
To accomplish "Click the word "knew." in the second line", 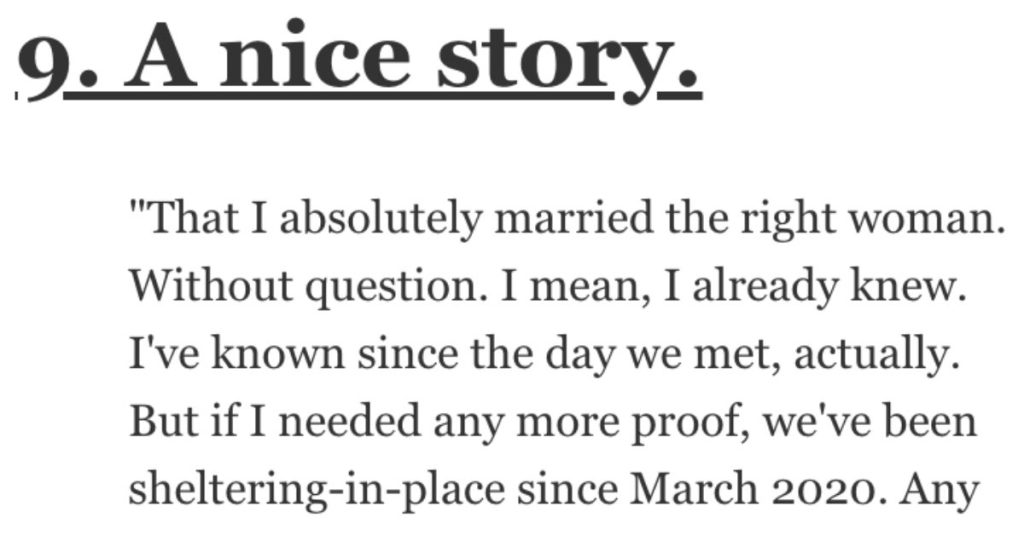I will [908, 286].
